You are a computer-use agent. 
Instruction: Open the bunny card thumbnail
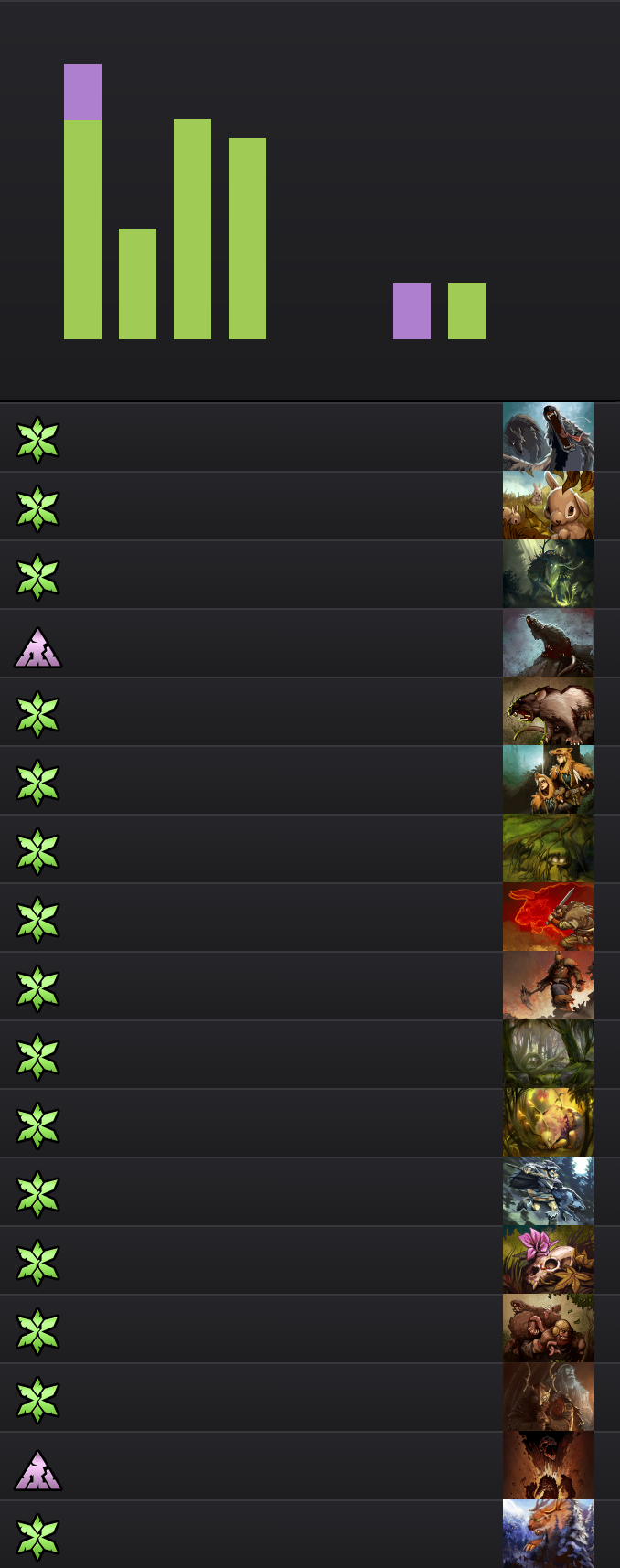pyautogui.click(x=549, y=506)
